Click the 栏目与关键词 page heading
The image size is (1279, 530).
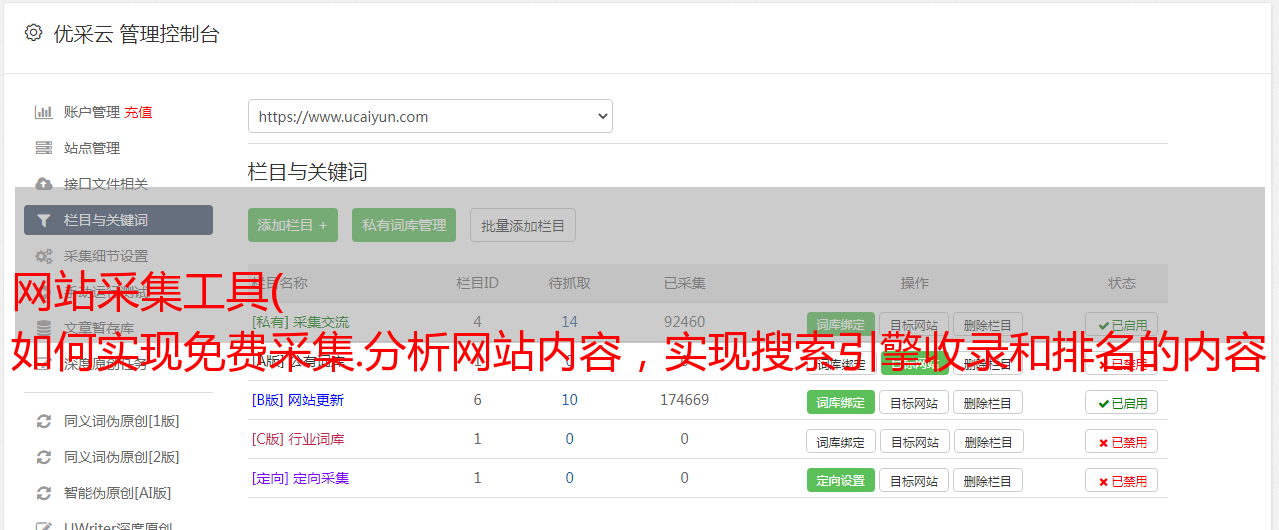[308, 172]
